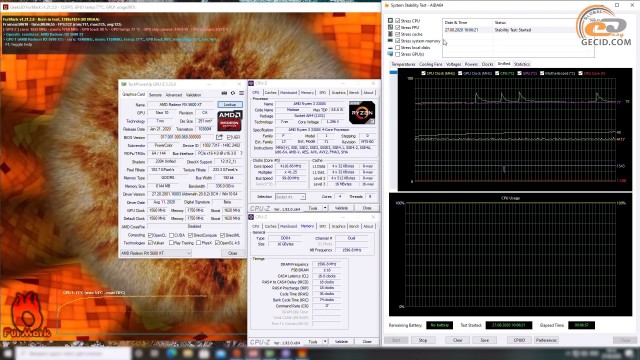Click the Stress CPU chip icon in AIDA64
The width and height of the screenshot is (640, 360).
click(x=390, y=20)
